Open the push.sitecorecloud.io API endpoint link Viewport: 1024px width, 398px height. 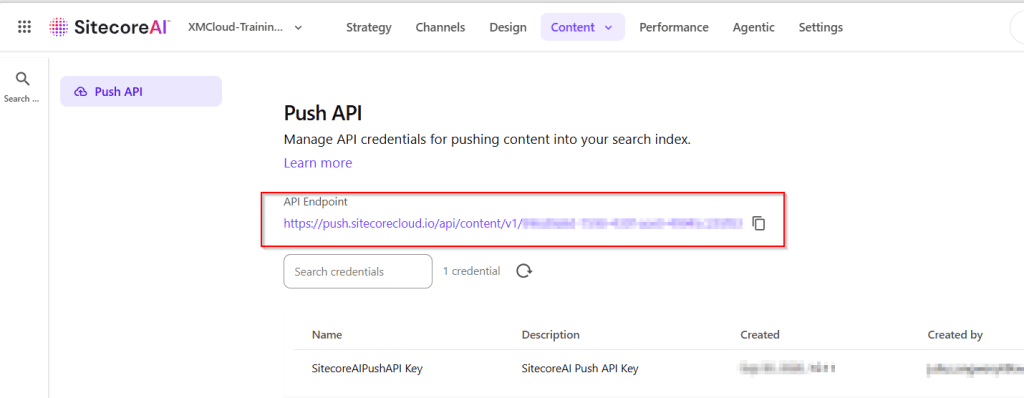click(513, 224)
